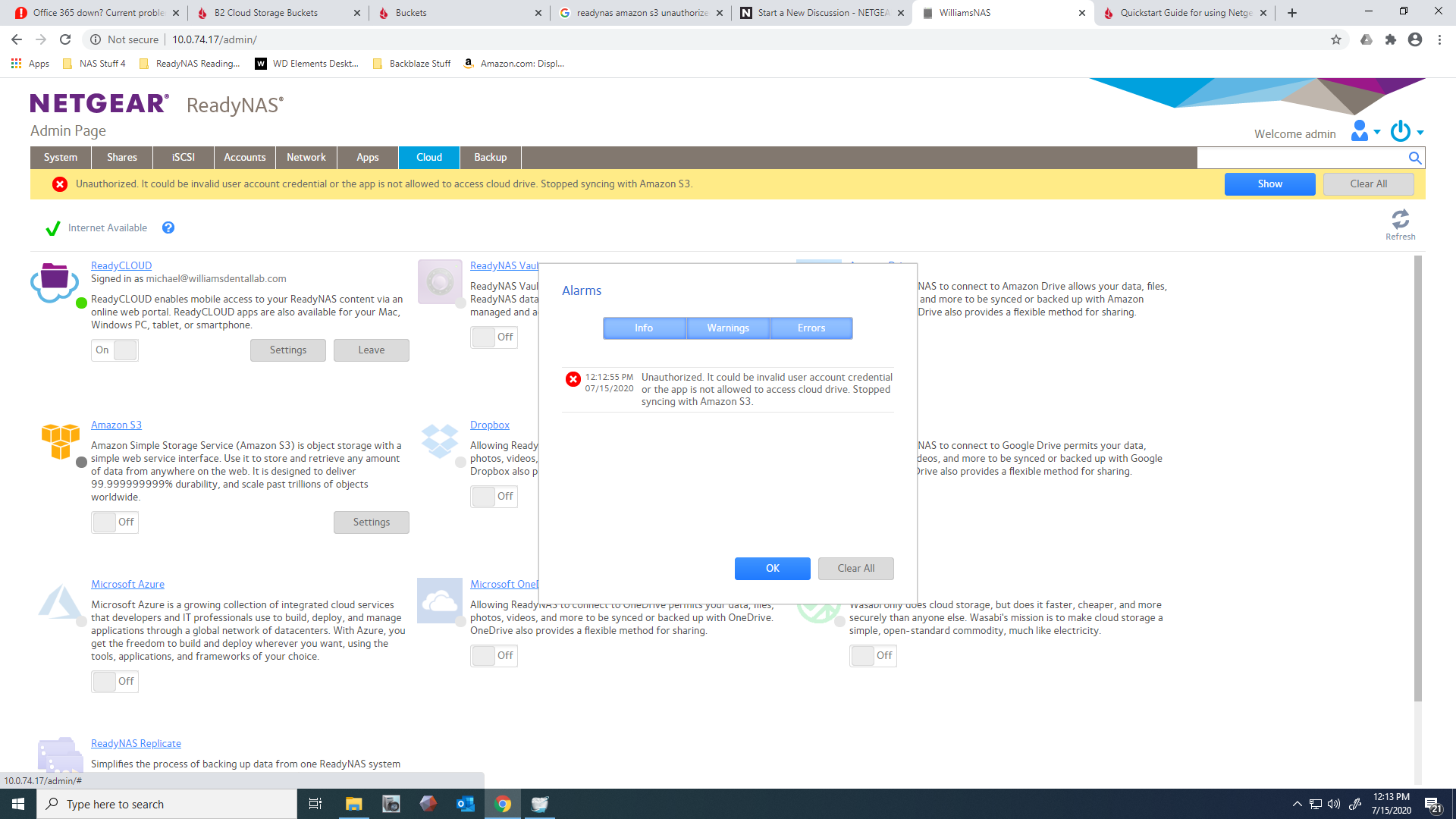
Task: Click the Not secure site info icon
Action: [x=96, y=39]
